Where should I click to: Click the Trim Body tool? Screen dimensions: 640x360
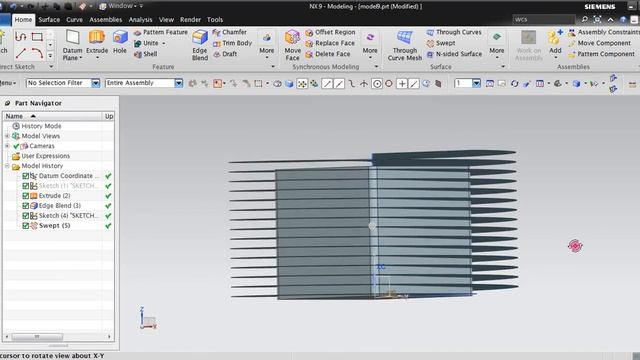click(x=232, y=43)
